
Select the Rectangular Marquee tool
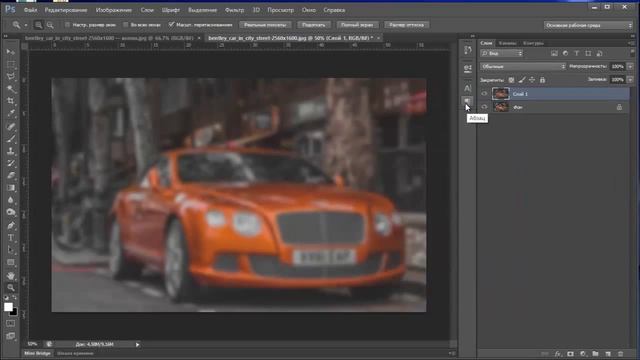point(11,64)
